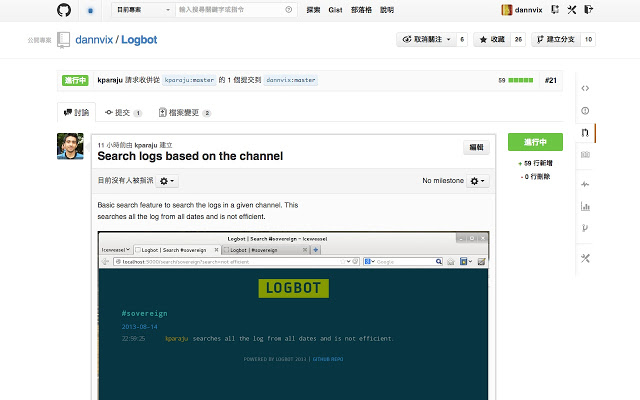
Task: Open the Logbot repository link
Action: (x=139, y=40)
